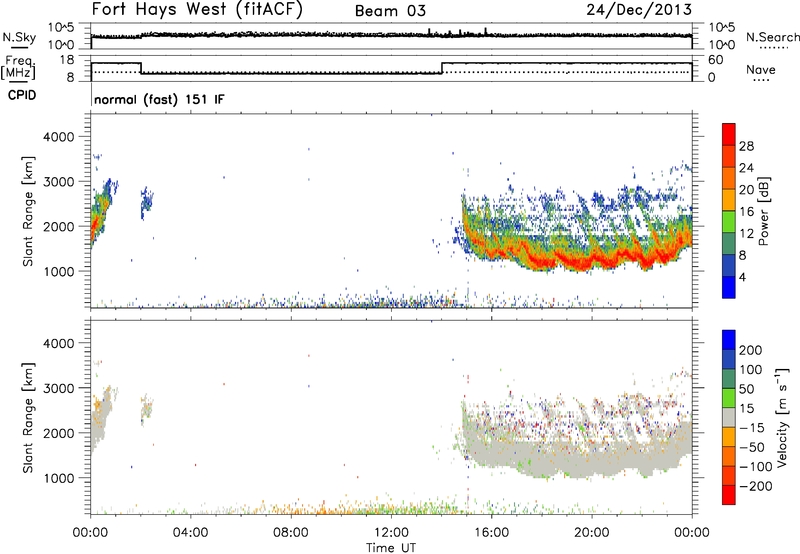800x554 pixels.
Task: Click the '2000' tick on the velocity panel
Action: click(x=58, y=433)
